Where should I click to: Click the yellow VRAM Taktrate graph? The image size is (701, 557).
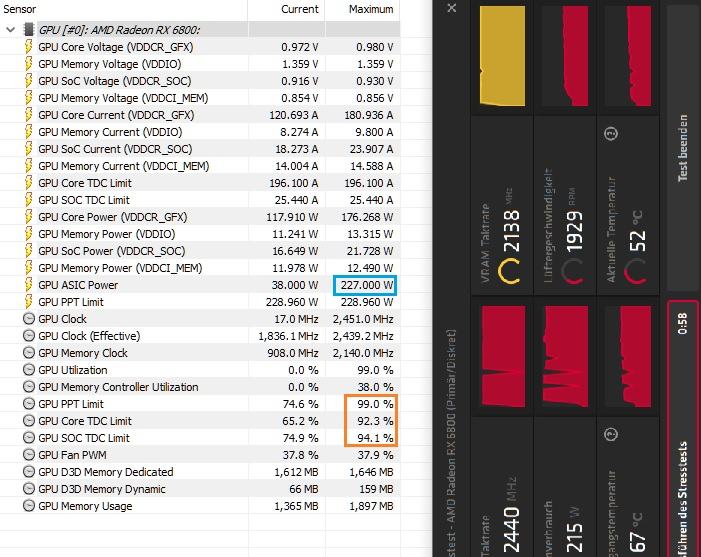[503, 56]
